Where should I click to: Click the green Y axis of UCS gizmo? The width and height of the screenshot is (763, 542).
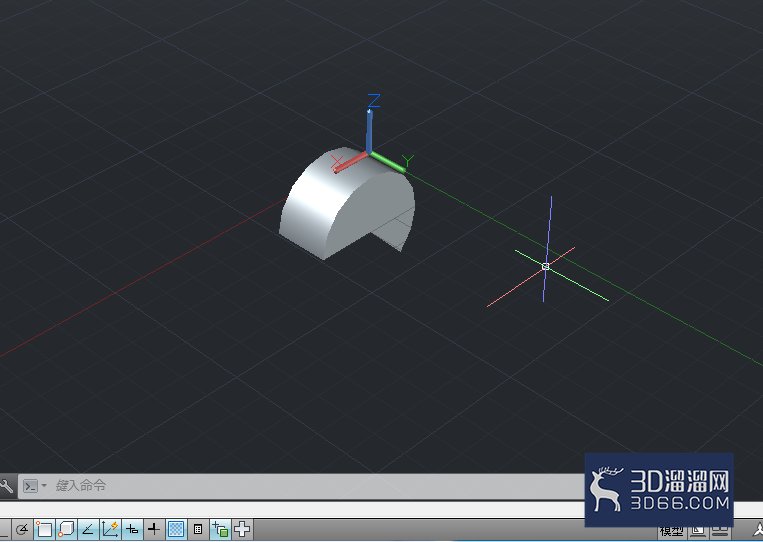pyautogui.click(x=388, y=162)
